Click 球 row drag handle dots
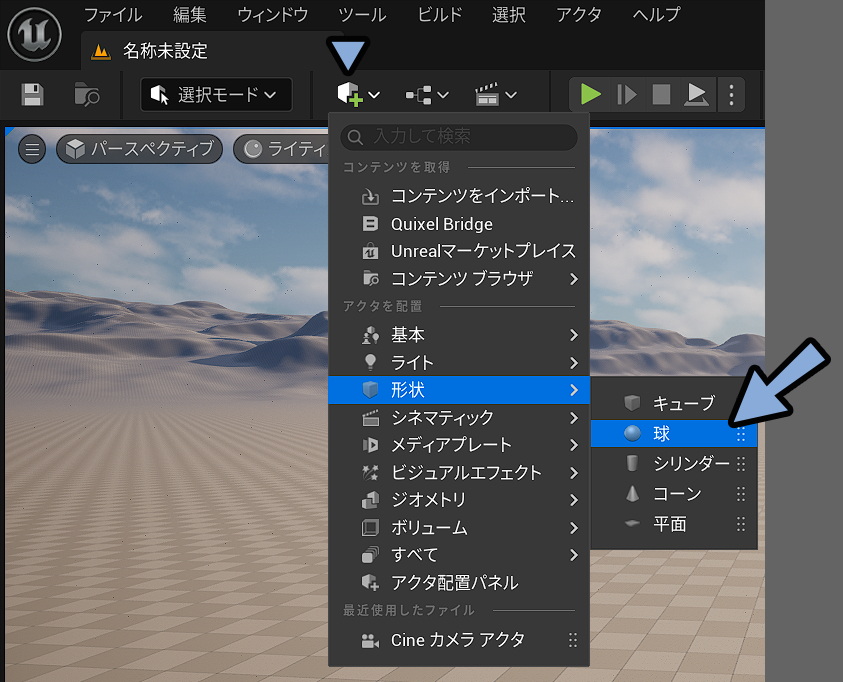Image resolution: width=843 pixels, height=682 pixels. pos(741,434)
